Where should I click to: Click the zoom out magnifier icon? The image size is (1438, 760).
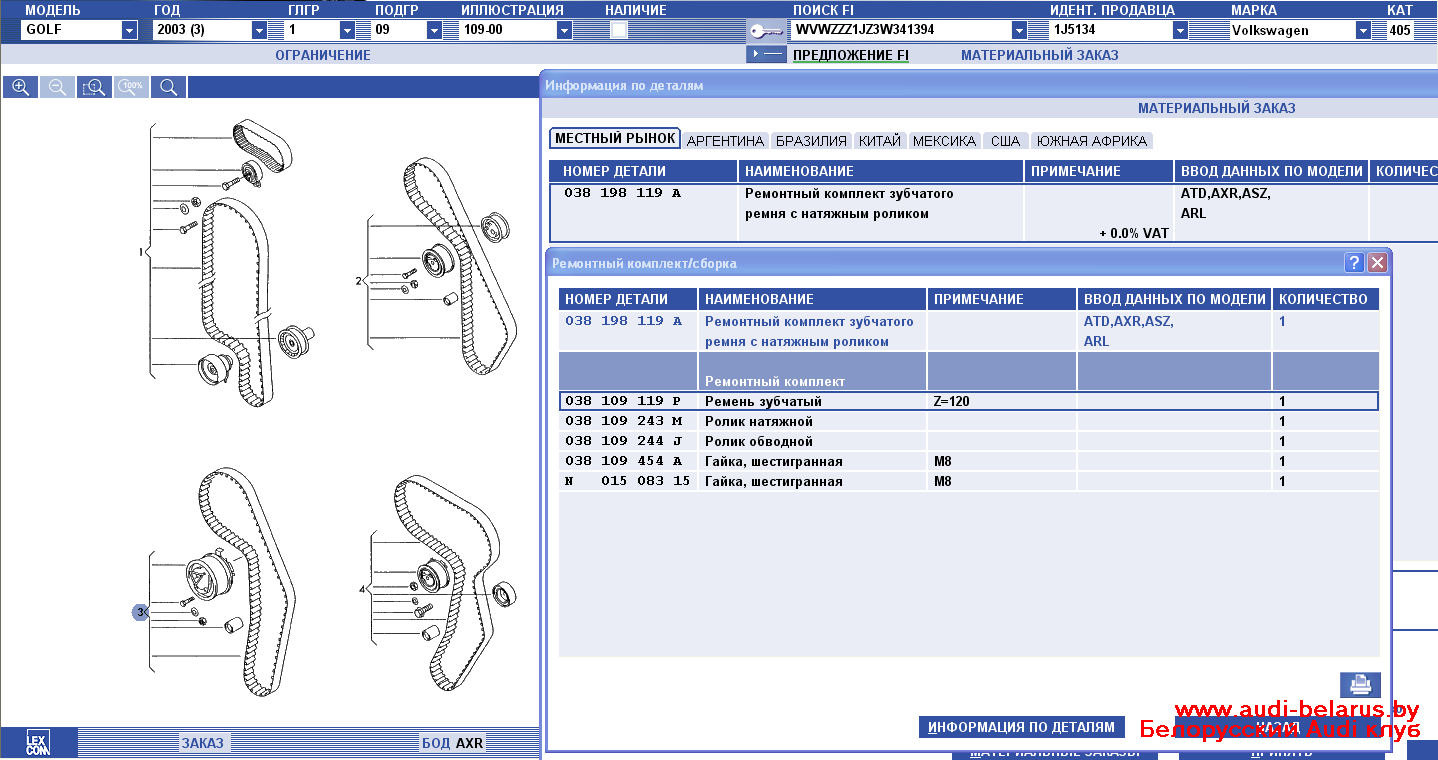57,87
